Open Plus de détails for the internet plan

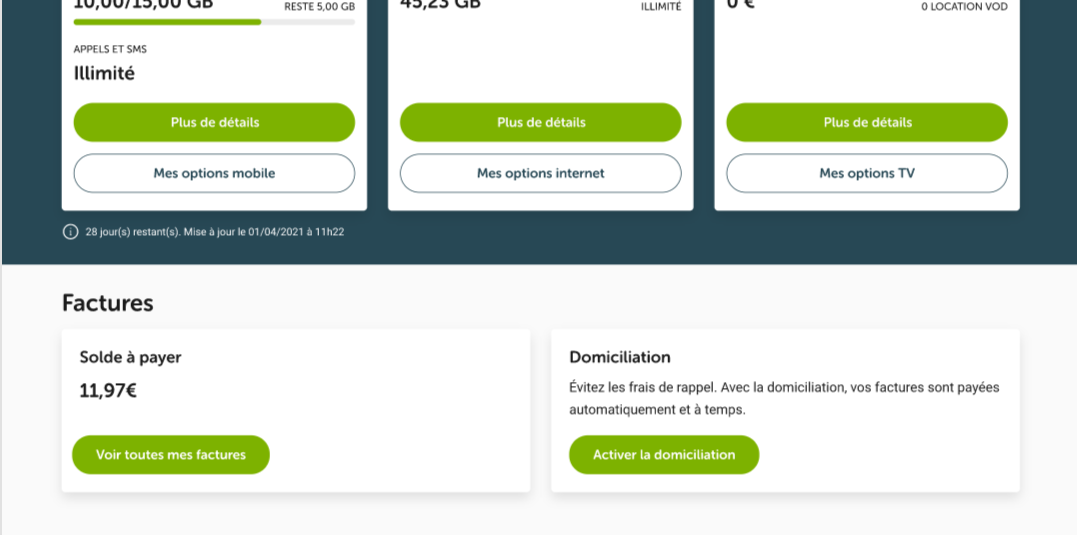[541, 122]
